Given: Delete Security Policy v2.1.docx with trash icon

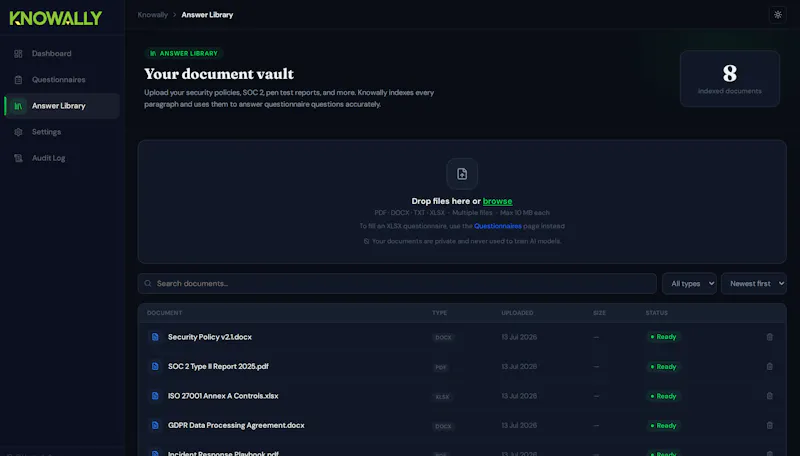Looking at the screenshot, I should (x=769, y=337).
